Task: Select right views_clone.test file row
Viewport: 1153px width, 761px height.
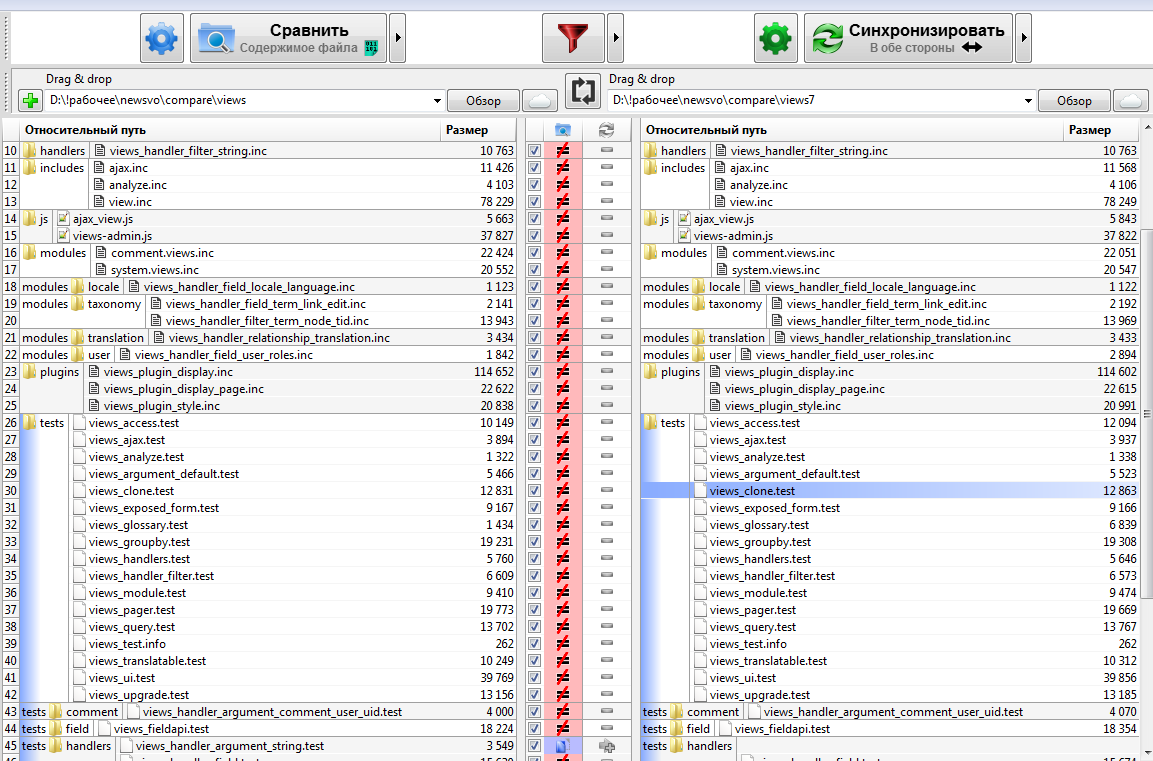Action: (890, 490)
